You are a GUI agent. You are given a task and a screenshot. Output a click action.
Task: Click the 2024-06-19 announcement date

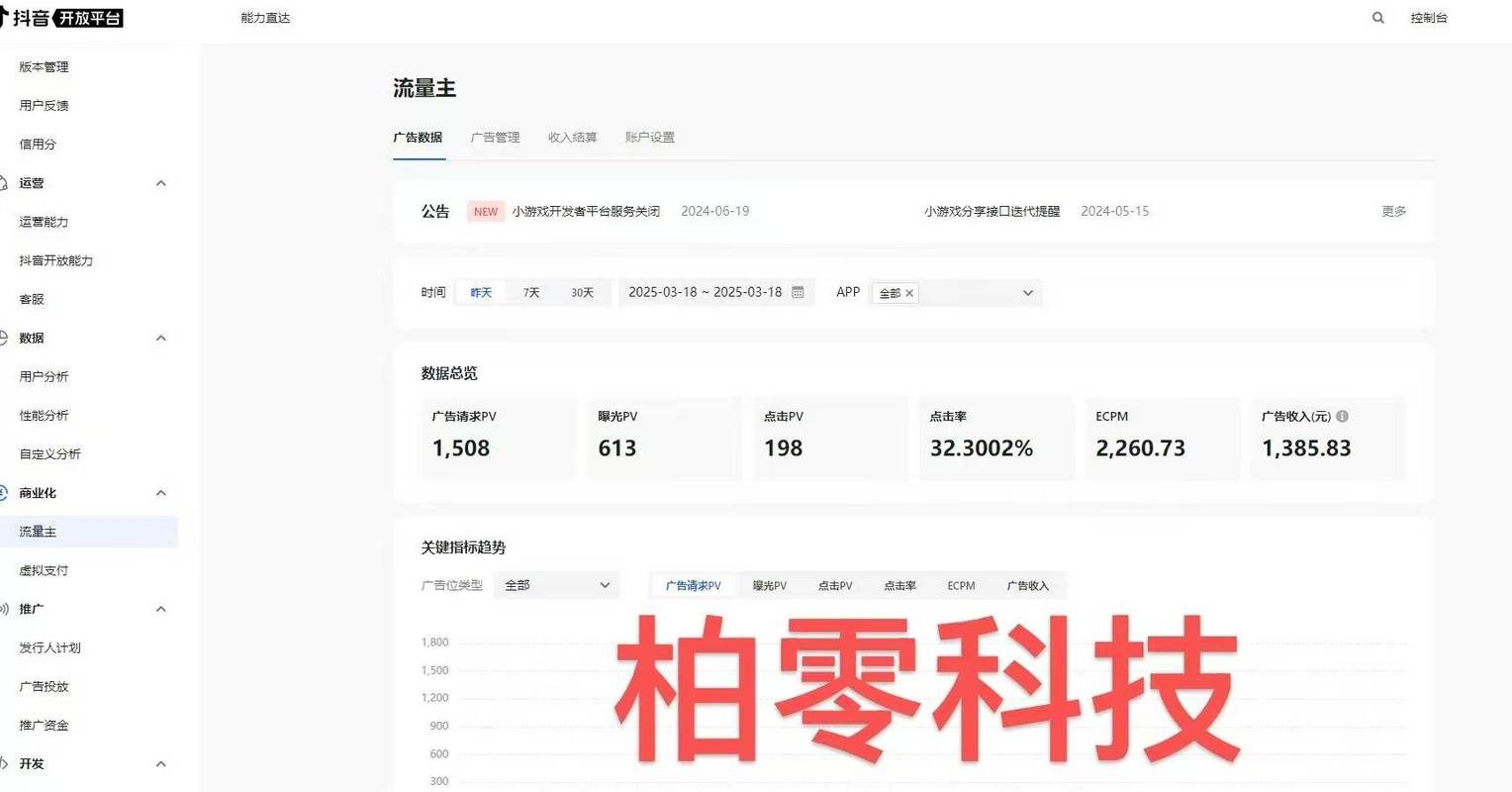coord(715,212)
